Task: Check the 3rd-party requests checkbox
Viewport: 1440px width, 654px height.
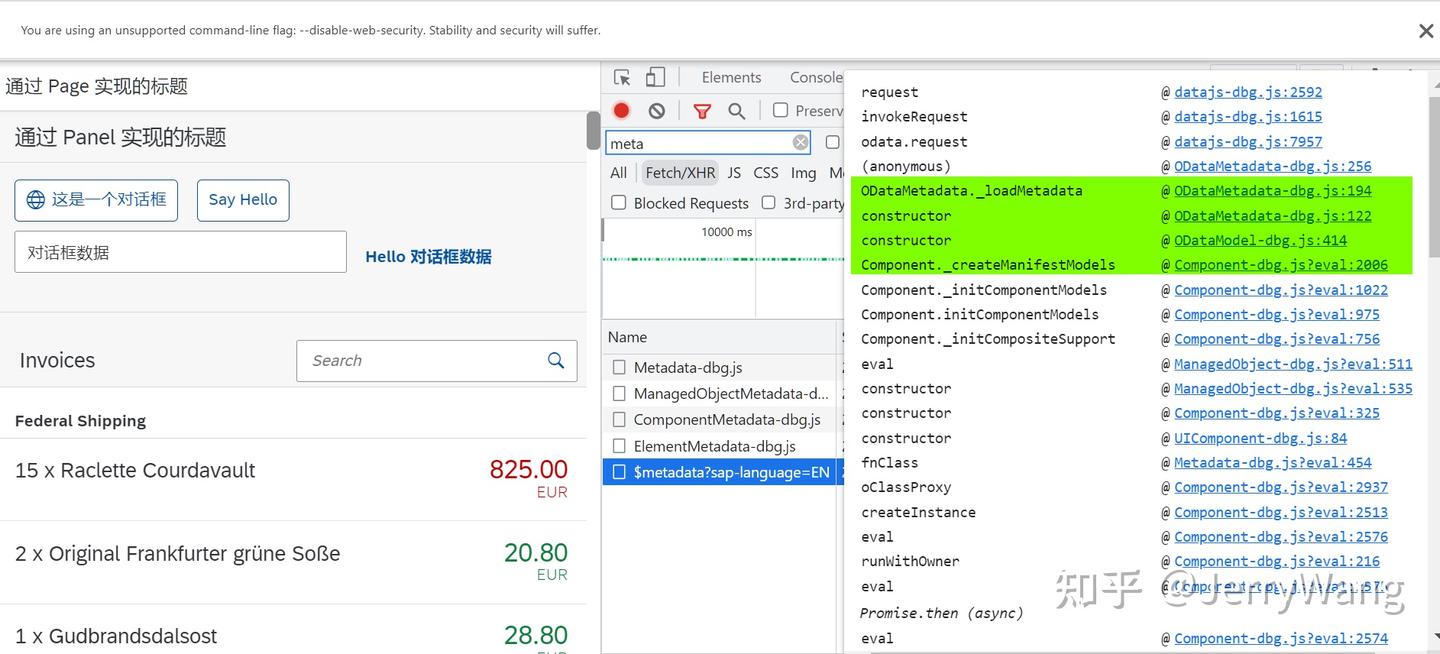Action: (x=768, y=203)
